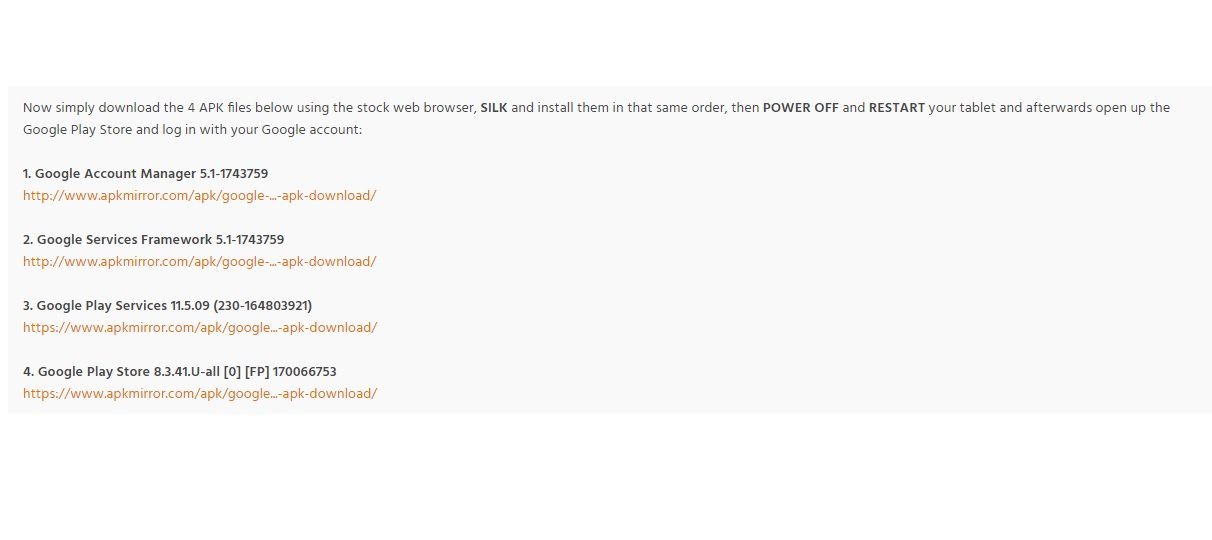Image resolution: width=1212 pixels, height=540 pixels.
Task: Open the link under Google Services Framework
Action: click(x=199, y=262)
